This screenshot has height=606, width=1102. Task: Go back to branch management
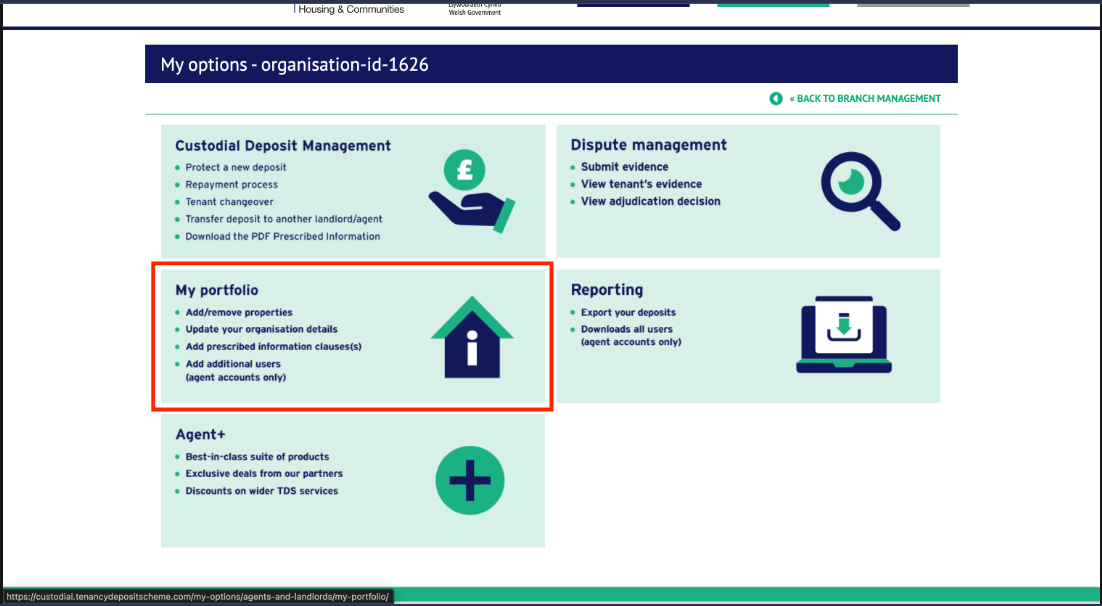click(x=865, y=99)
